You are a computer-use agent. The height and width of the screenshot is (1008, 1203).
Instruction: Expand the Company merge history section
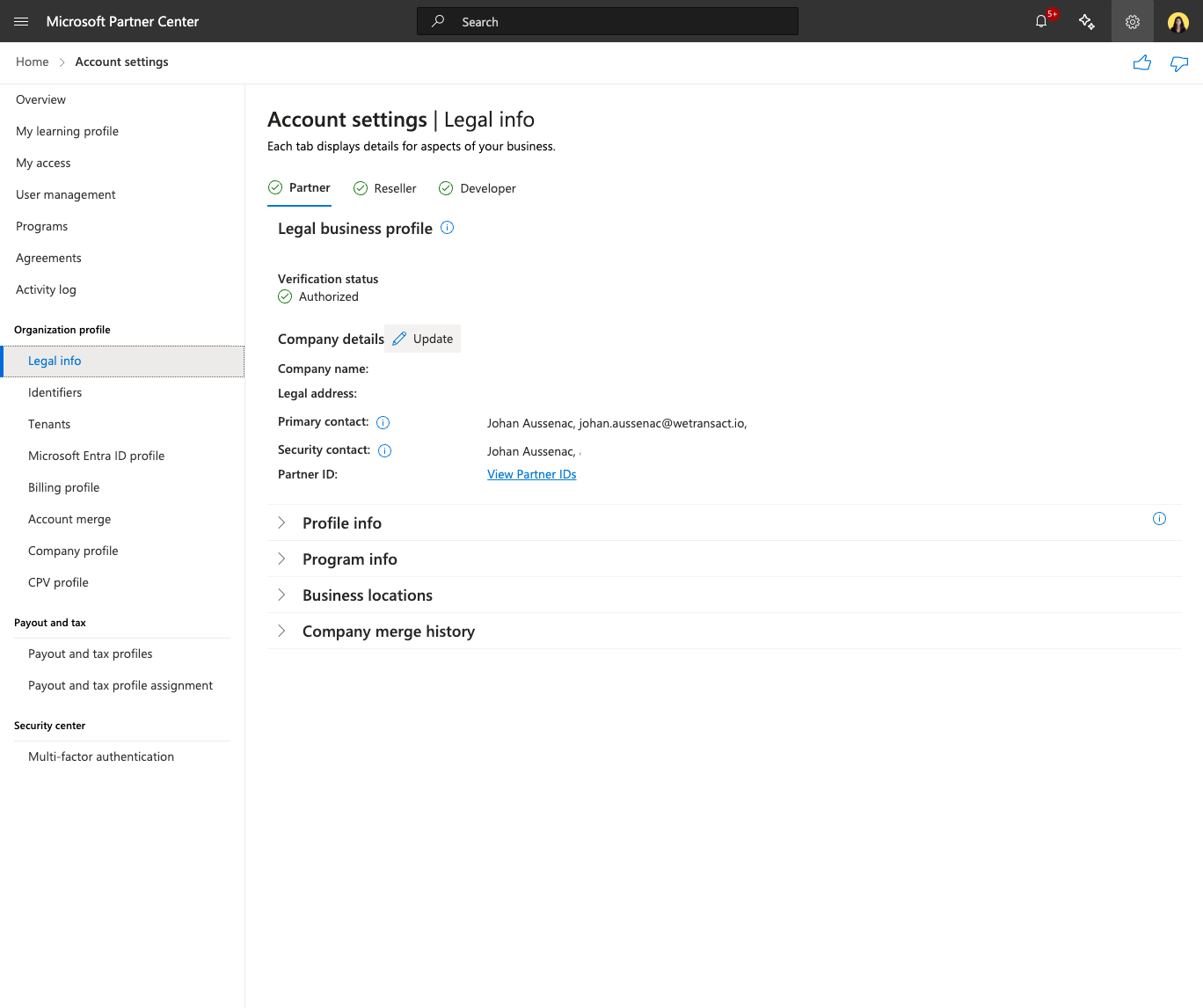pos(725,631)
